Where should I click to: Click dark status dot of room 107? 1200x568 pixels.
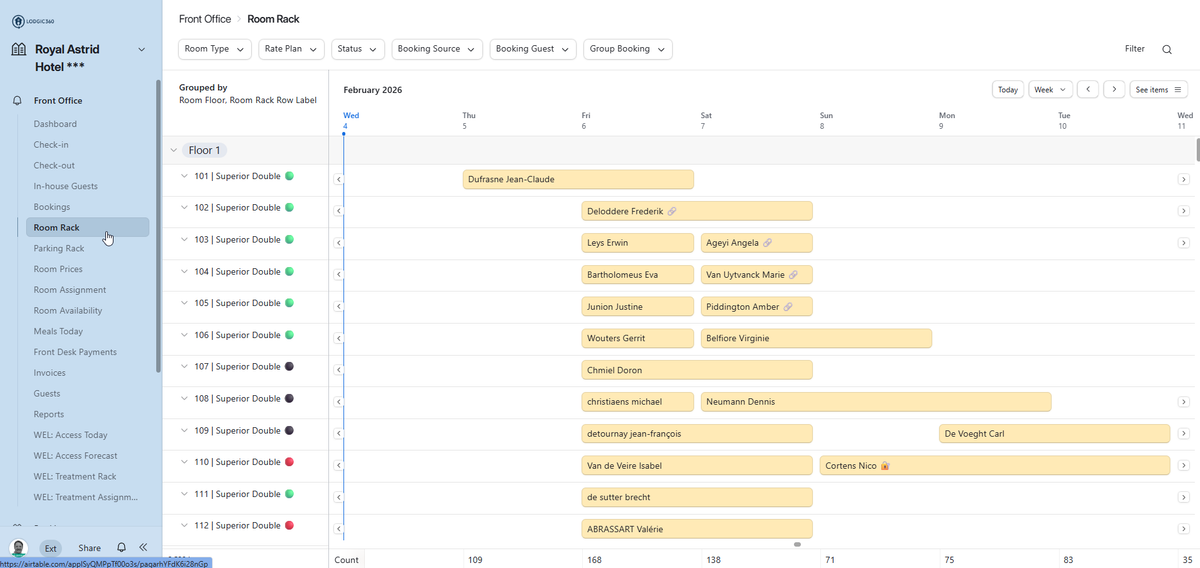pyautogui.click(x=289, y=367)
